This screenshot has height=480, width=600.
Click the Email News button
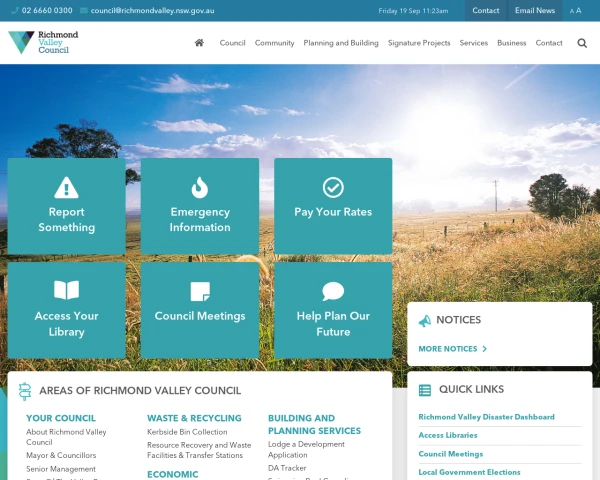[x=534, y=11]
